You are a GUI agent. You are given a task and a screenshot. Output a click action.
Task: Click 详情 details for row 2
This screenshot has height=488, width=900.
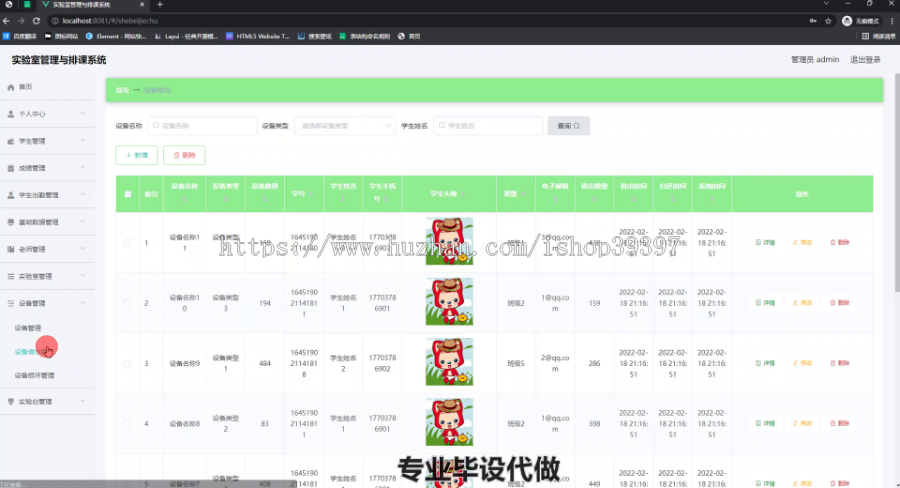click(766, 303)
